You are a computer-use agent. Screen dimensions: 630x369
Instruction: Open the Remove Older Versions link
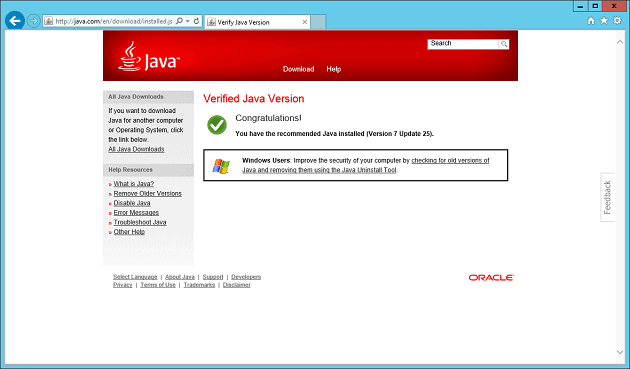click(147, 193)
